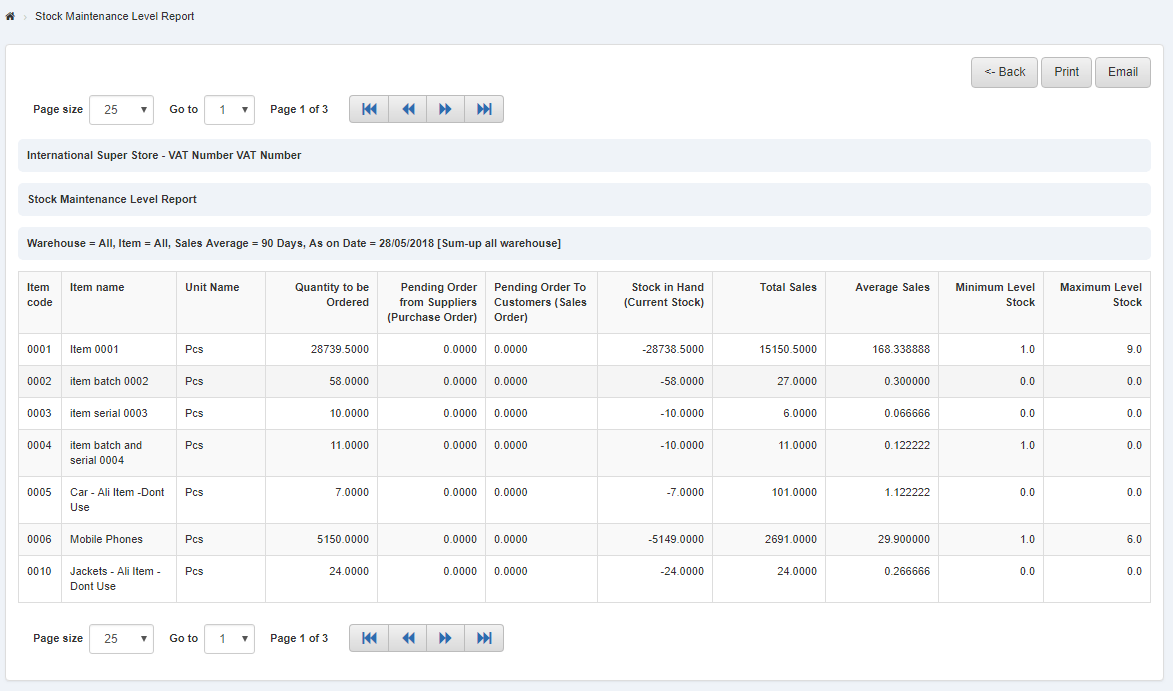Screen dimensions: 1173x691
Task: Click the home icon in the breadcrumb
Action: (10, 16)
